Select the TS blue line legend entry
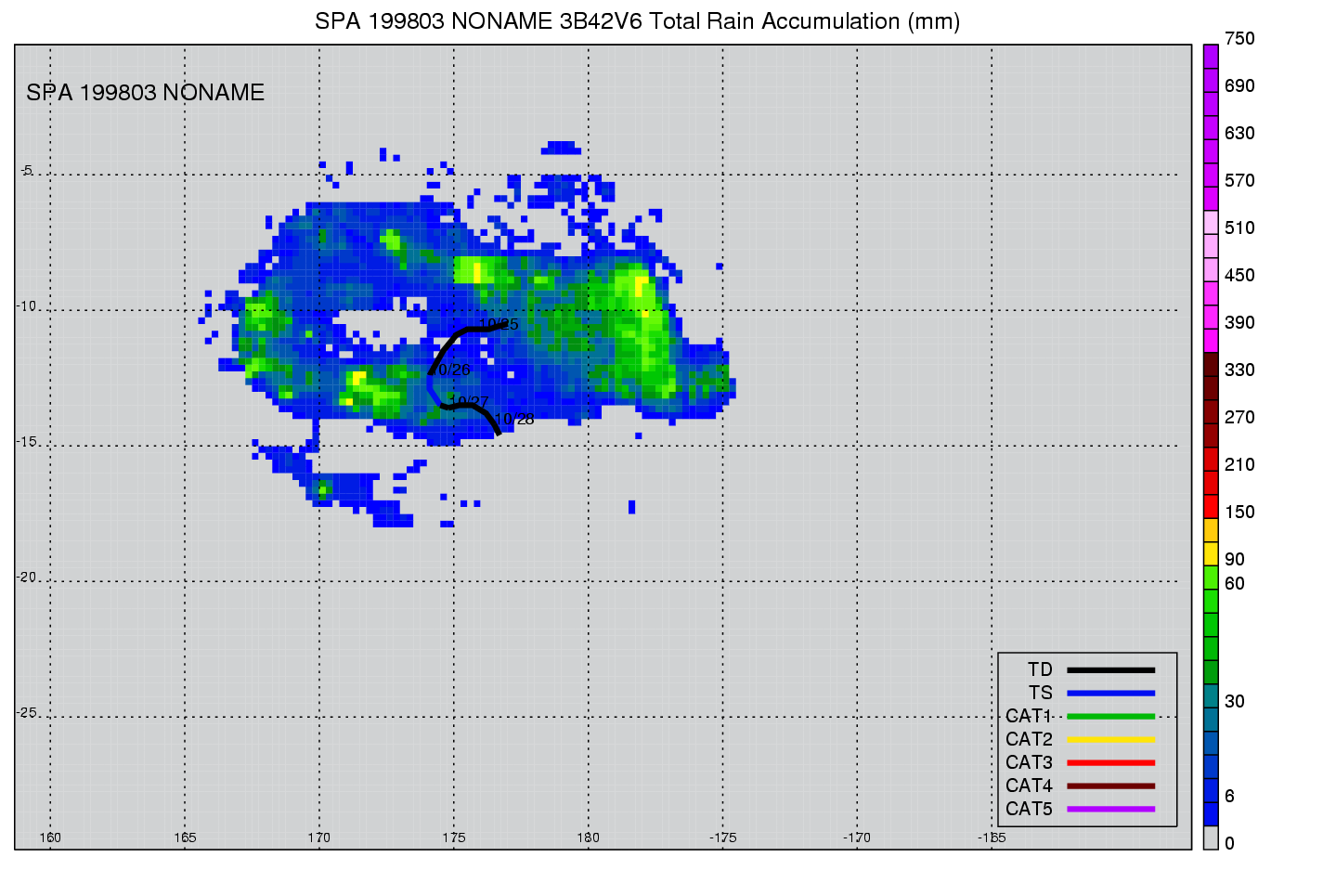The image size is (1323, 896). (x=1110, y=693)
